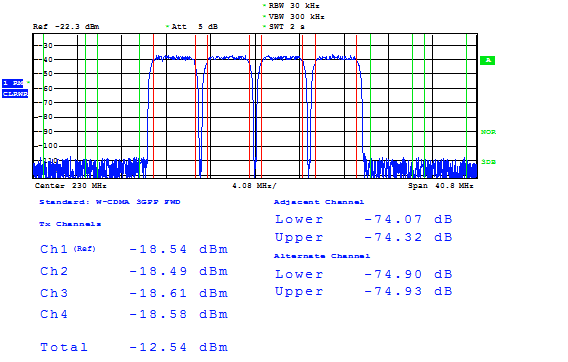Click the adjacent Upper -74.32 dB value

[408, 237]
